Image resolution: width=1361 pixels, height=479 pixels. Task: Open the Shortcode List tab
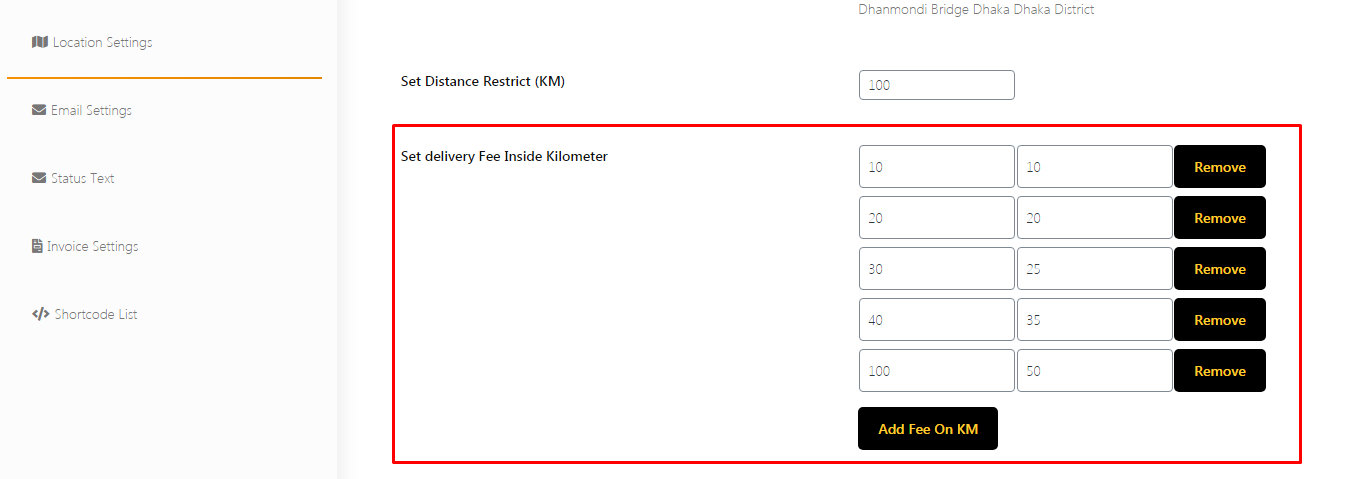click(x=95, y=314)
